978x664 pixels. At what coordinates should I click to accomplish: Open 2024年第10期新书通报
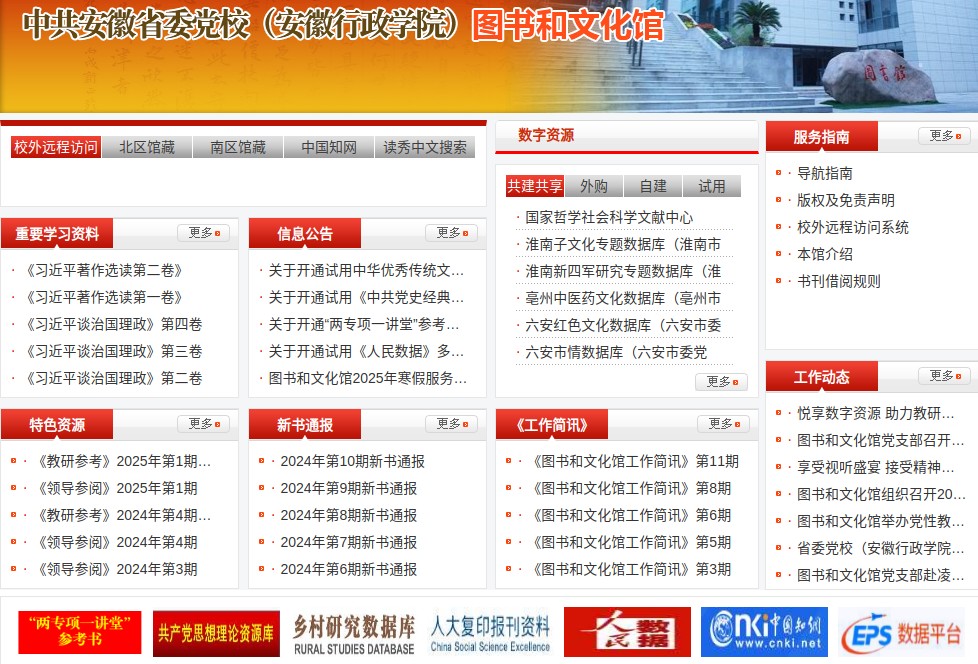point(352,461)
